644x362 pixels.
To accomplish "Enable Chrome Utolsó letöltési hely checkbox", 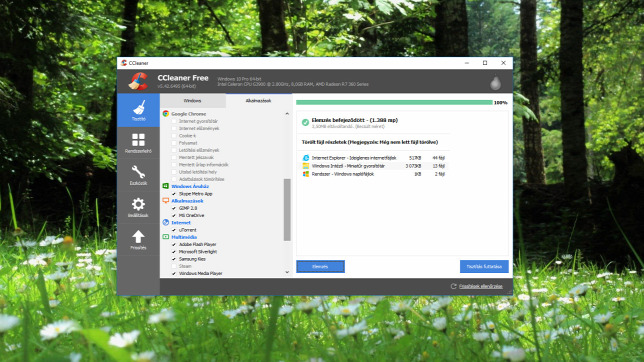I will click(x=174, y=172).
